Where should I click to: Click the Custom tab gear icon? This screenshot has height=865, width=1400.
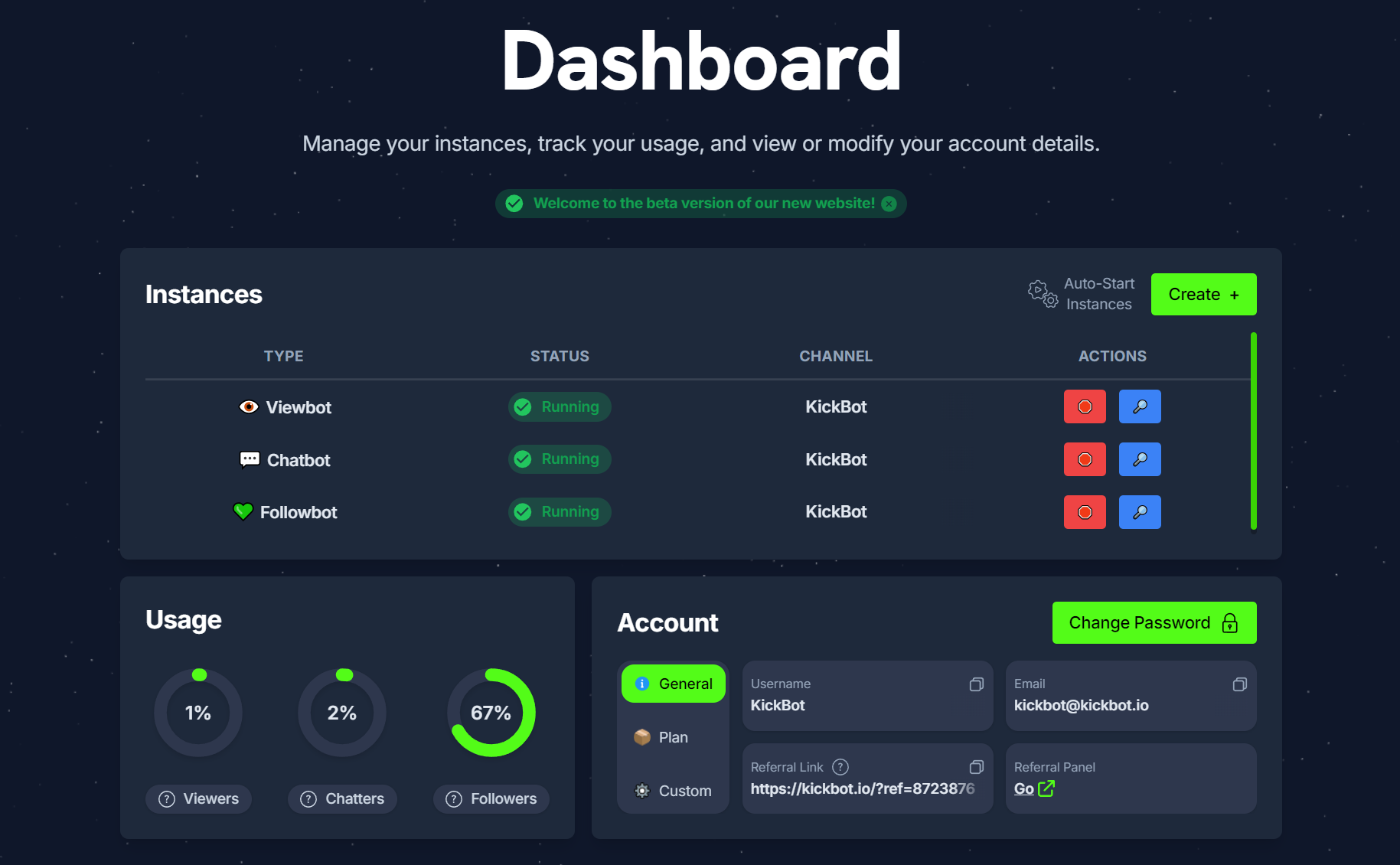(642, 791)
